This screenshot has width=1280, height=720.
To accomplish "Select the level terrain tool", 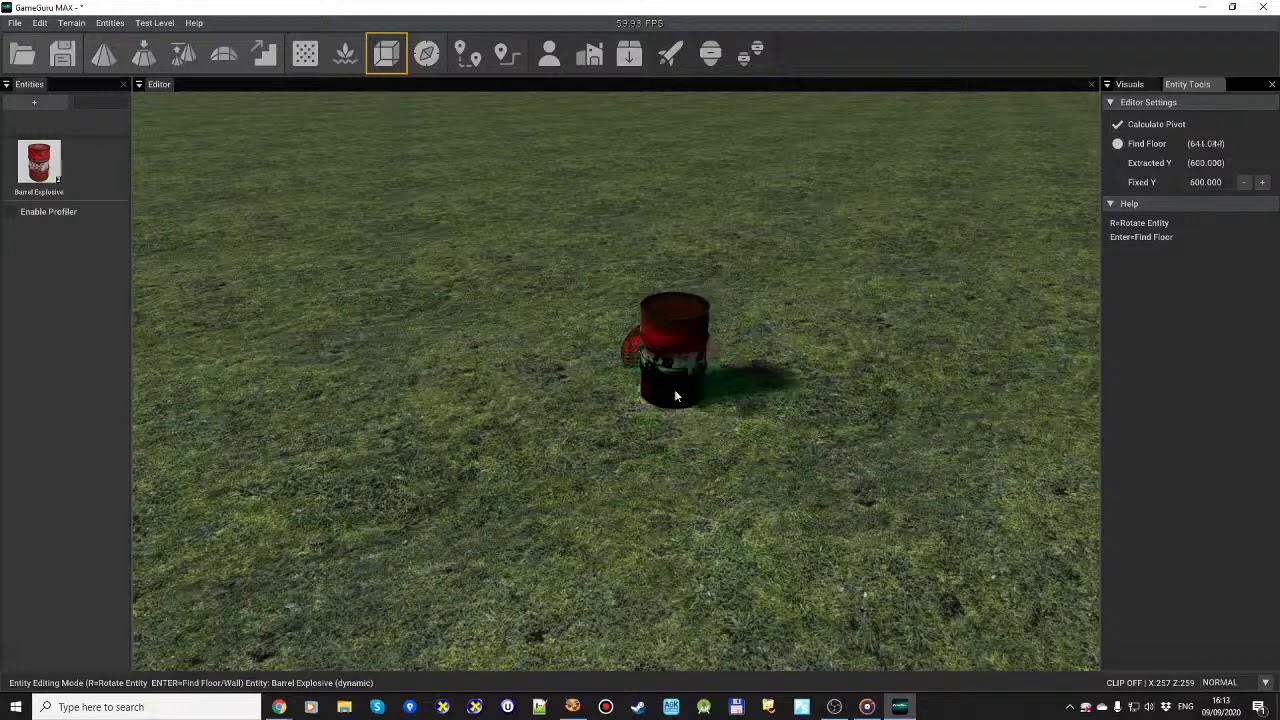I will (x=184, y=54).
